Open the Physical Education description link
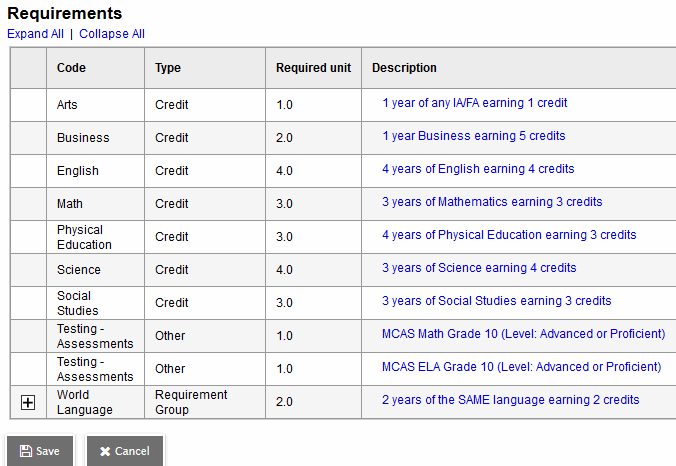The height and width of the screenshot is (466, 676). [509, 235]
